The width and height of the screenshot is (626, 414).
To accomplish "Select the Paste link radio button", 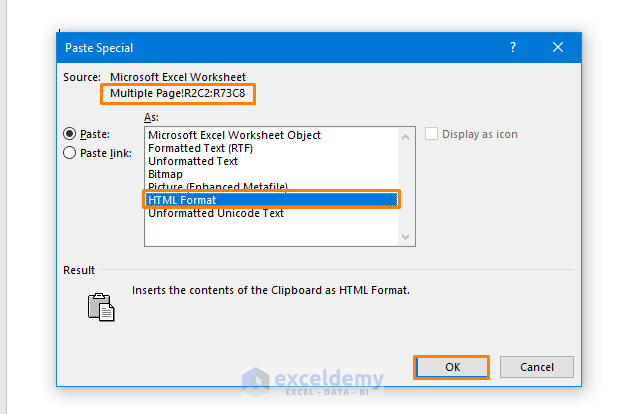I will [x=70, y=153].
